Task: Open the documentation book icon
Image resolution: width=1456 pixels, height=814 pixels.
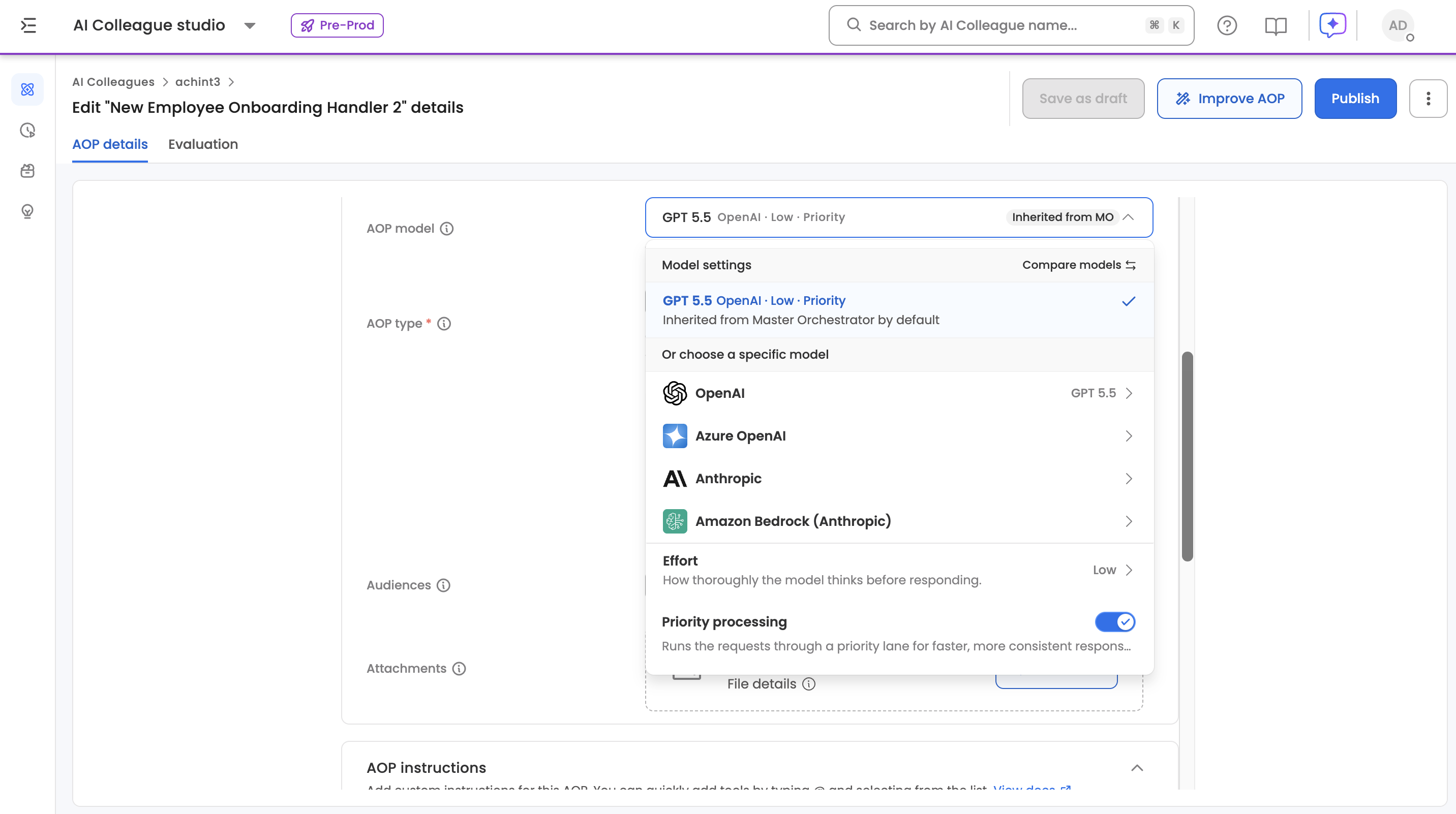Action: coord(1275,25)
